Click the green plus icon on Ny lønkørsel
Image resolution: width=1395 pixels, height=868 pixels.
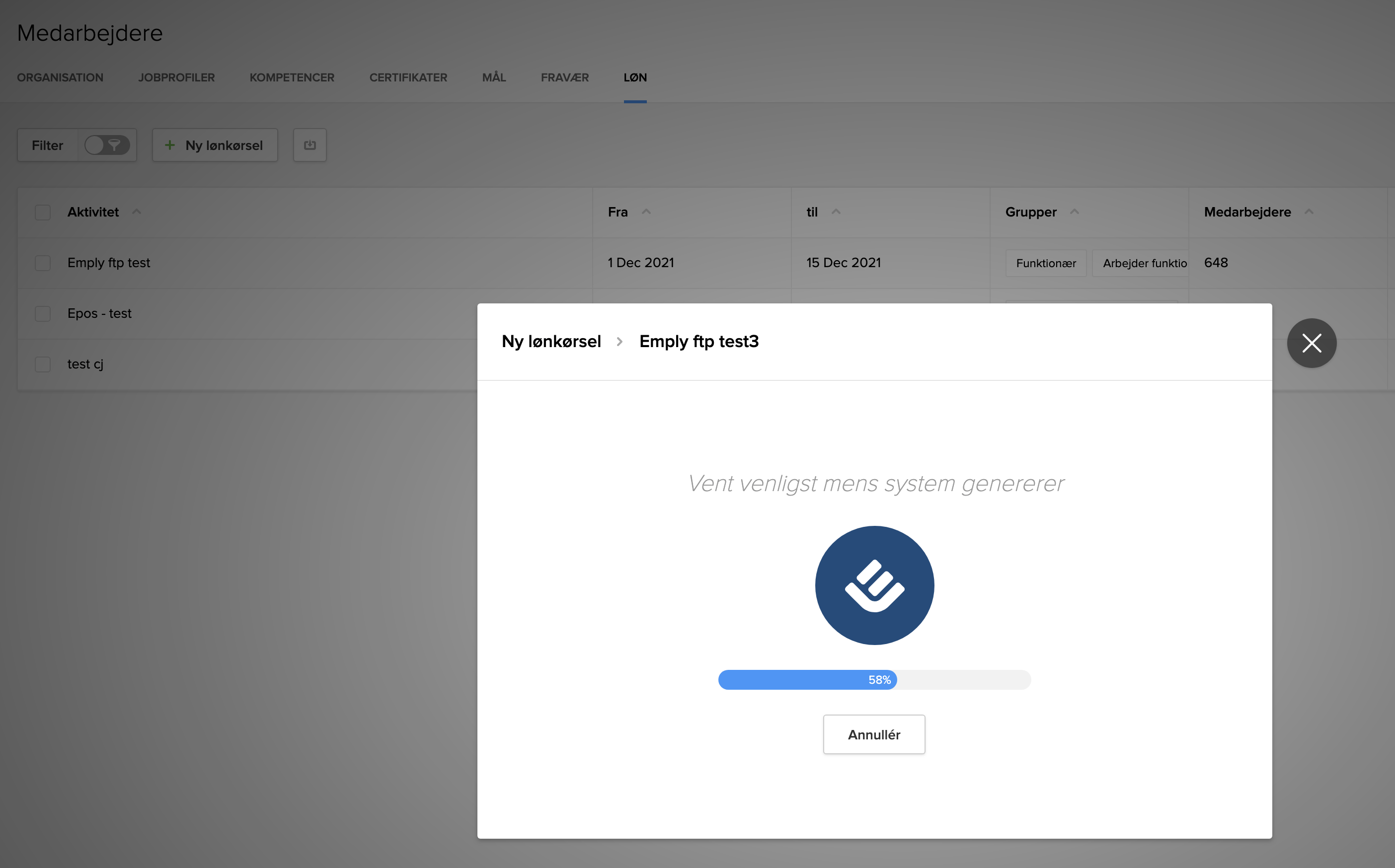(170, 145)
